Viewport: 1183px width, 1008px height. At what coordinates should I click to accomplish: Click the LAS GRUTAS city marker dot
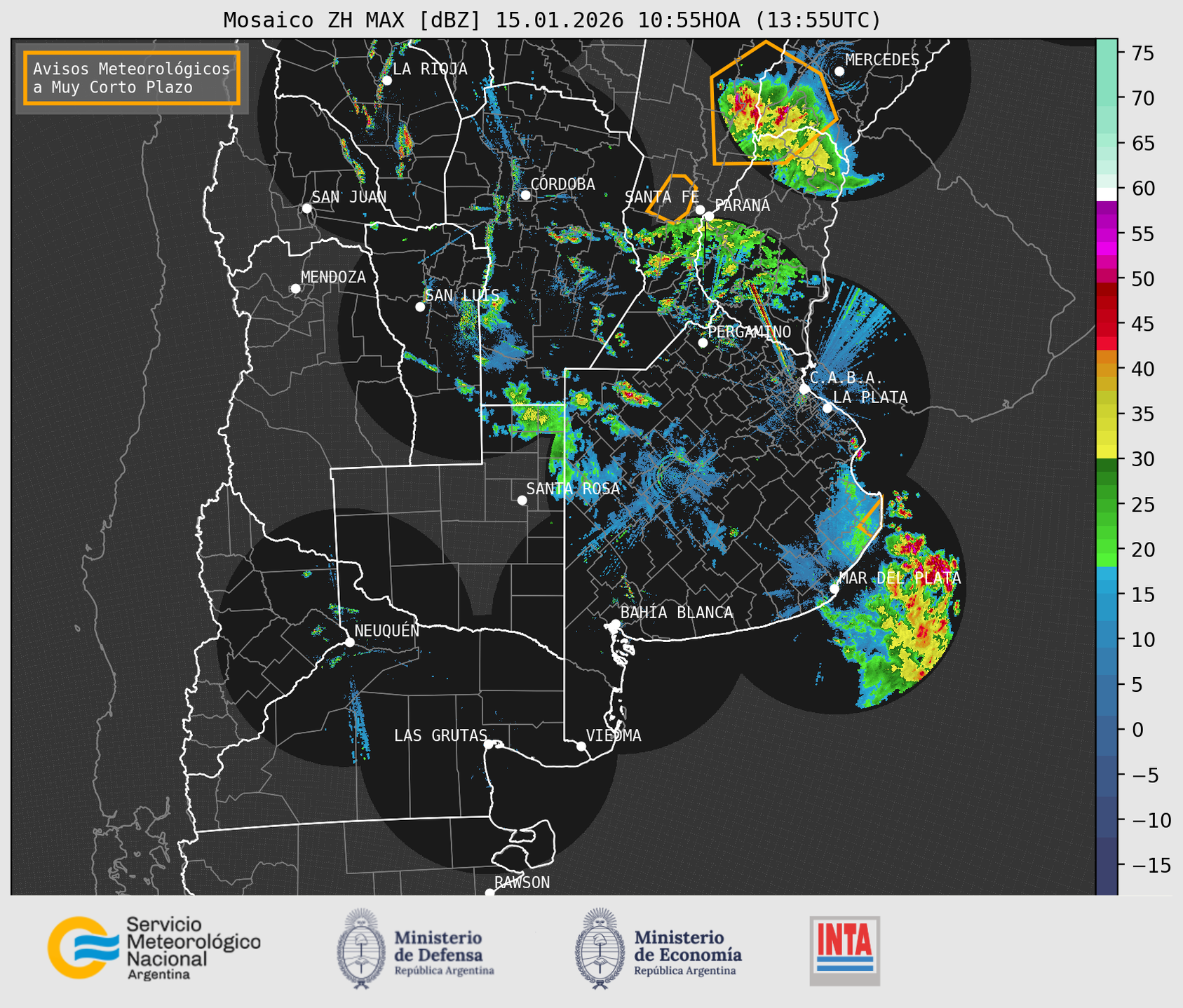point(488,744)
